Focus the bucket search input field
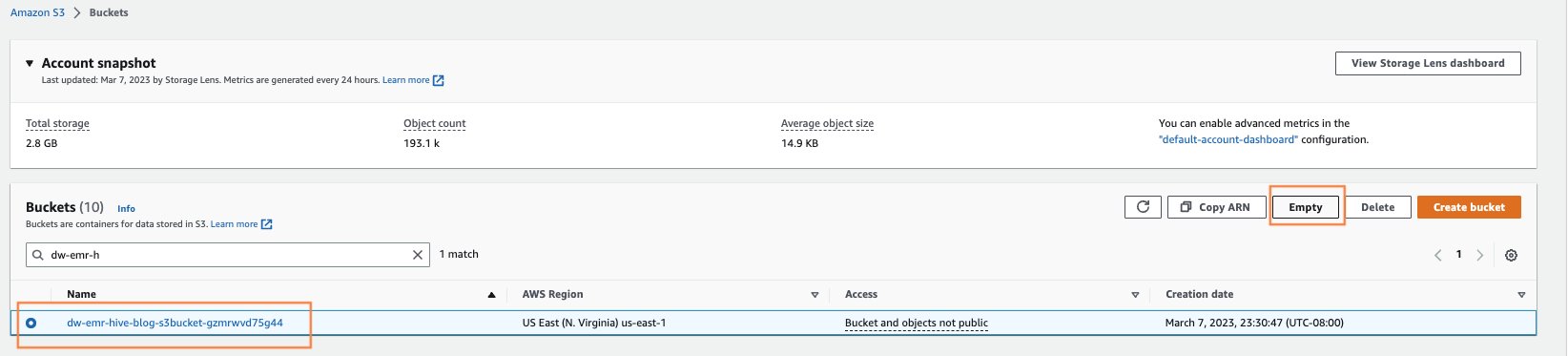Image resolution: width=1568 pixels, height=356 pixels. [228, 255]
